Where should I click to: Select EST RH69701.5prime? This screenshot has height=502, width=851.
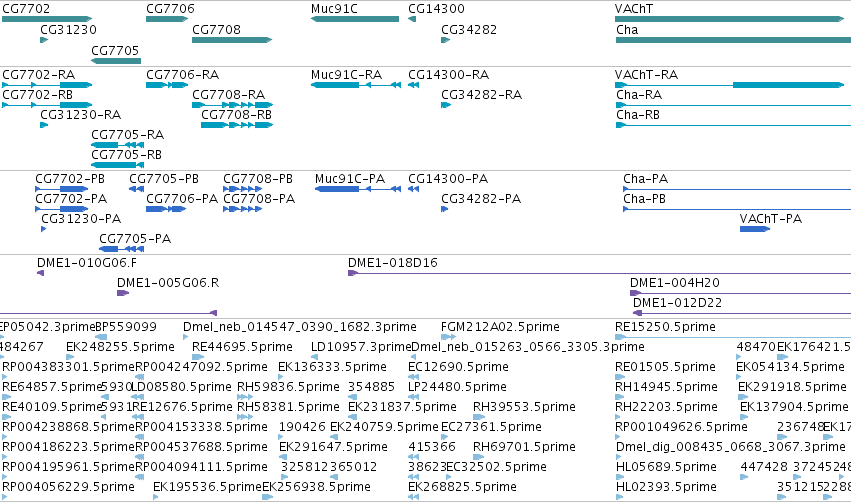[x=479, y=457]
